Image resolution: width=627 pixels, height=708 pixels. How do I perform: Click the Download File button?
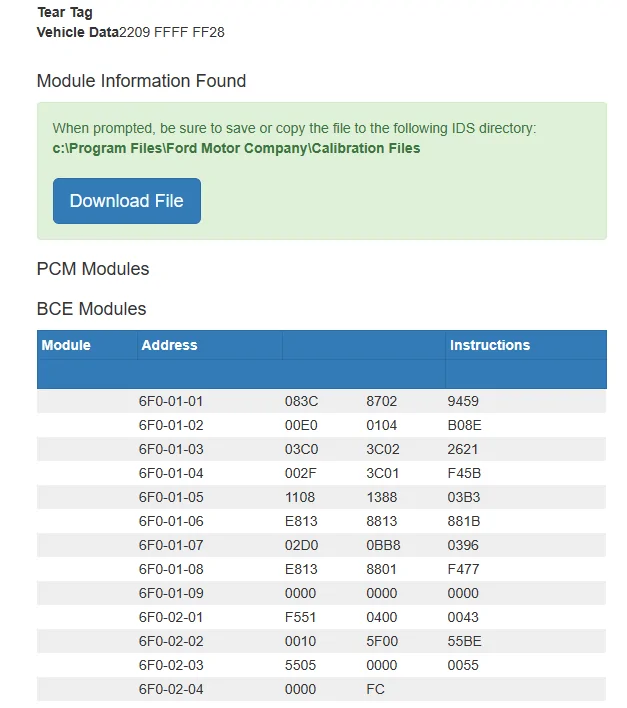click(127, 201)
